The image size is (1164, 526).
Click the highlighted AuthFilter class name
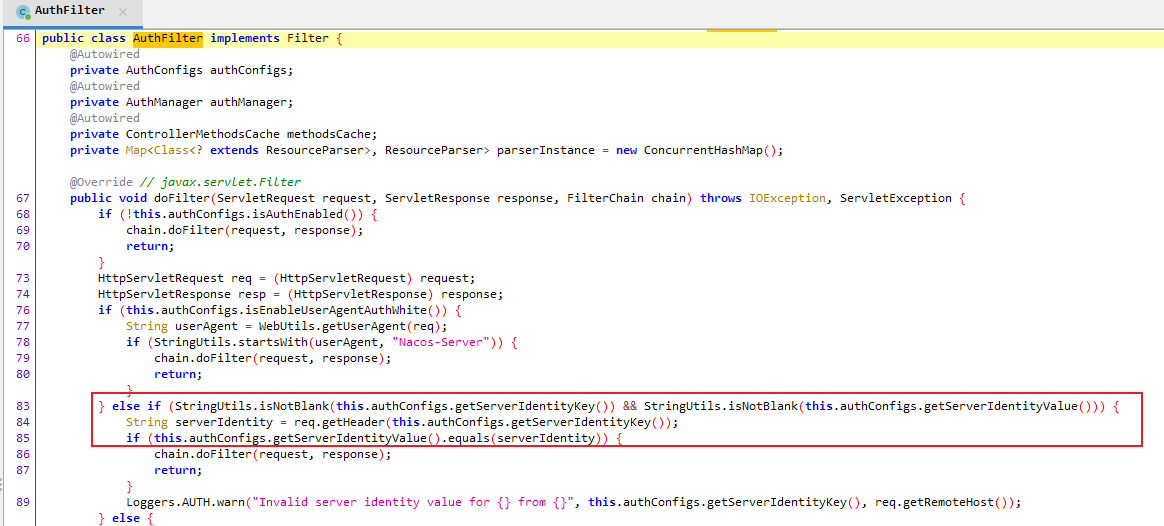tap(168, 38)
